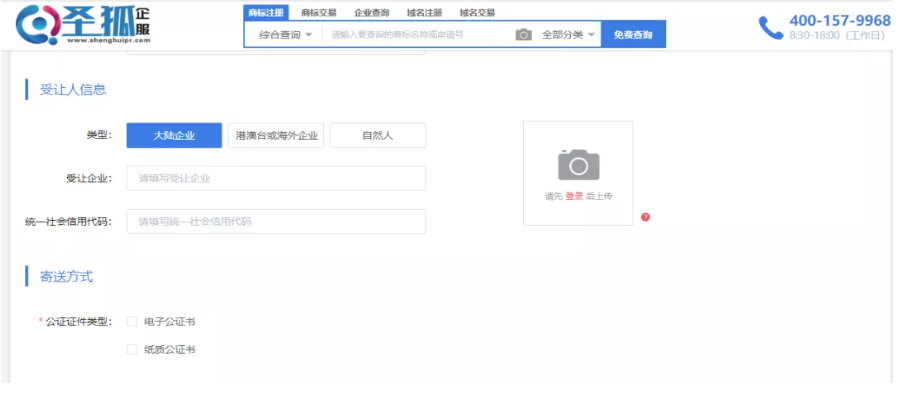Click the large camera upload icon
The height and width of the screenshot is (399, 898).
pyautogui.click(x=578, y=165)
